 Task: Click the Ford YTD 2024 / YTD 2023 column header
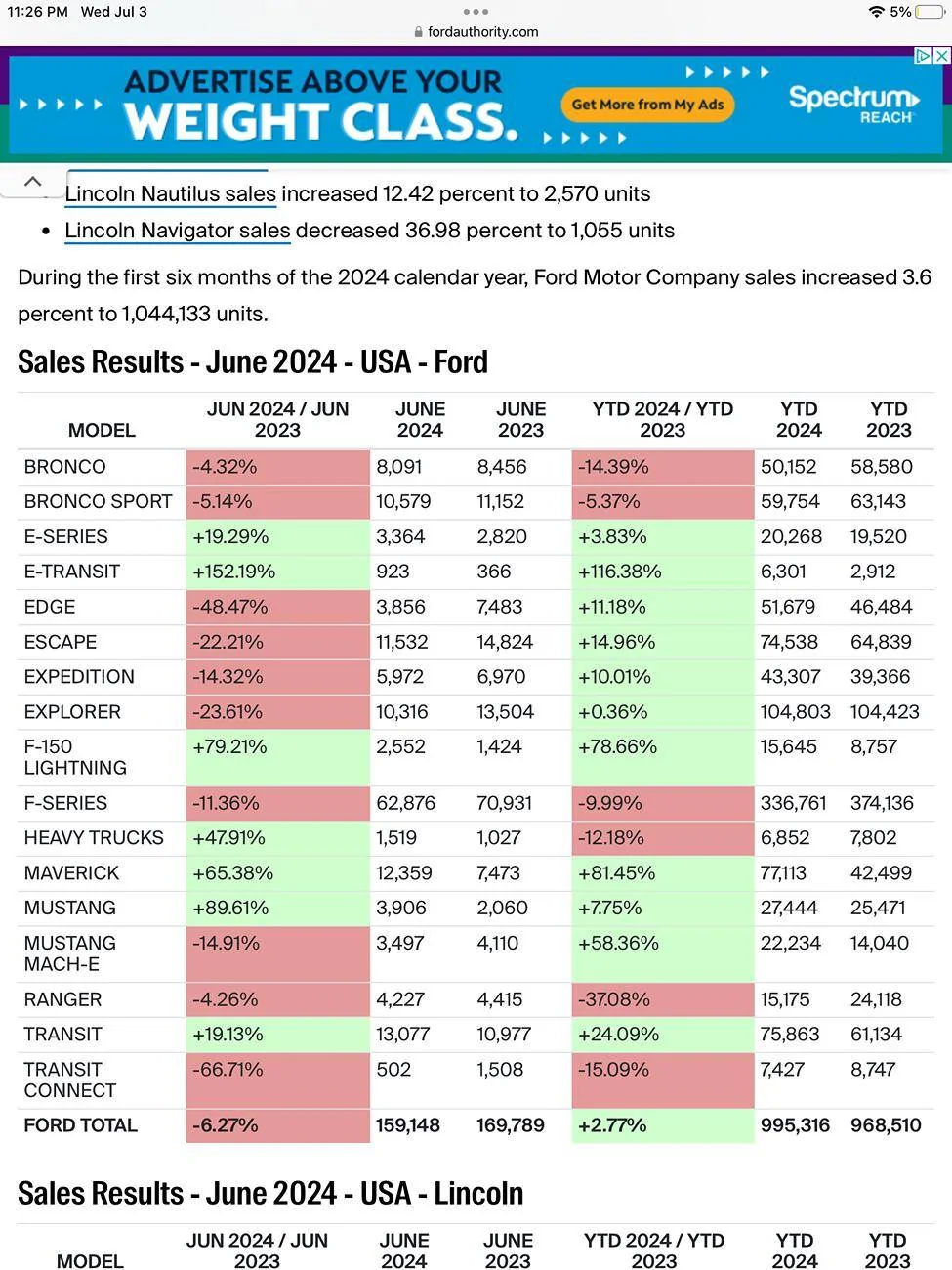(662, 419)
